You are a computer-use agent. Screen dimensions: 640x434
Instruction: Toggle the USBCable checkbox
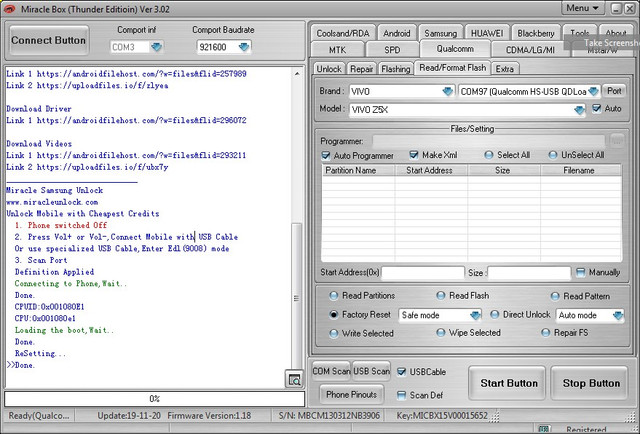tap(402, 372)
